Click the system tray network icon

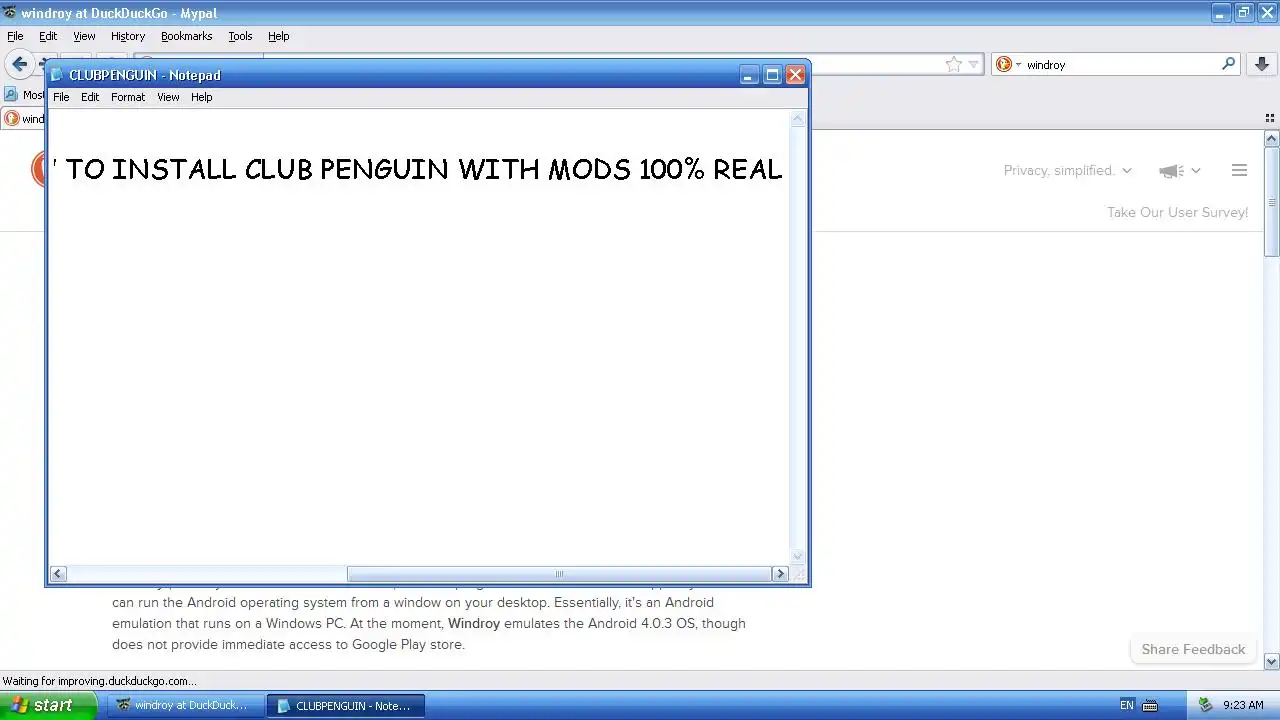point(1205,705)
